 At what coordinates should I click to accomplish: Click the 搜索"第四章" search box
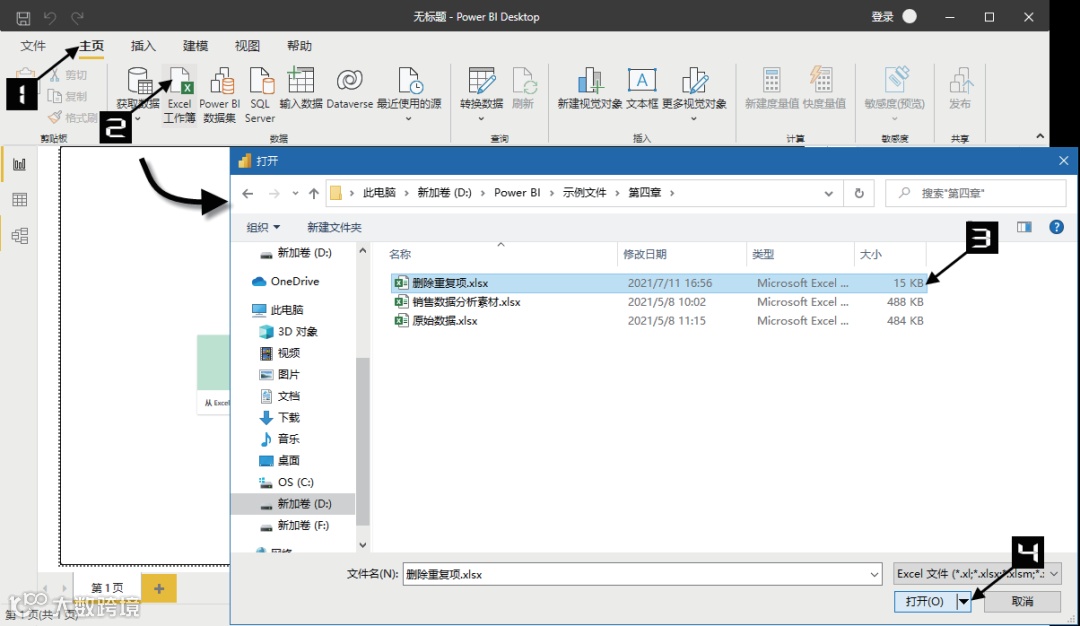(x=975, y=194)
